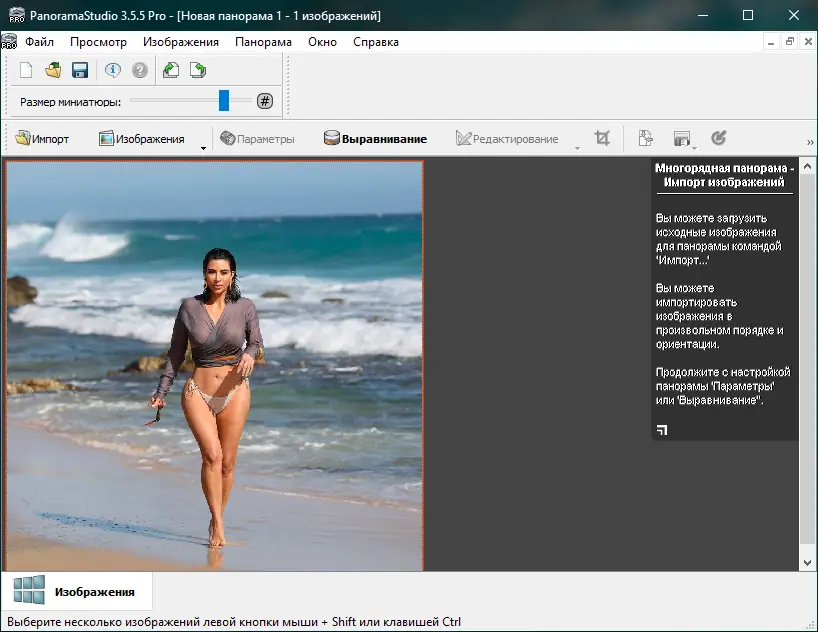The width and height of the screenshot is (818, 632).
Task: Rotate the image right with the green arrow icon
Action: tap(198, 70)
